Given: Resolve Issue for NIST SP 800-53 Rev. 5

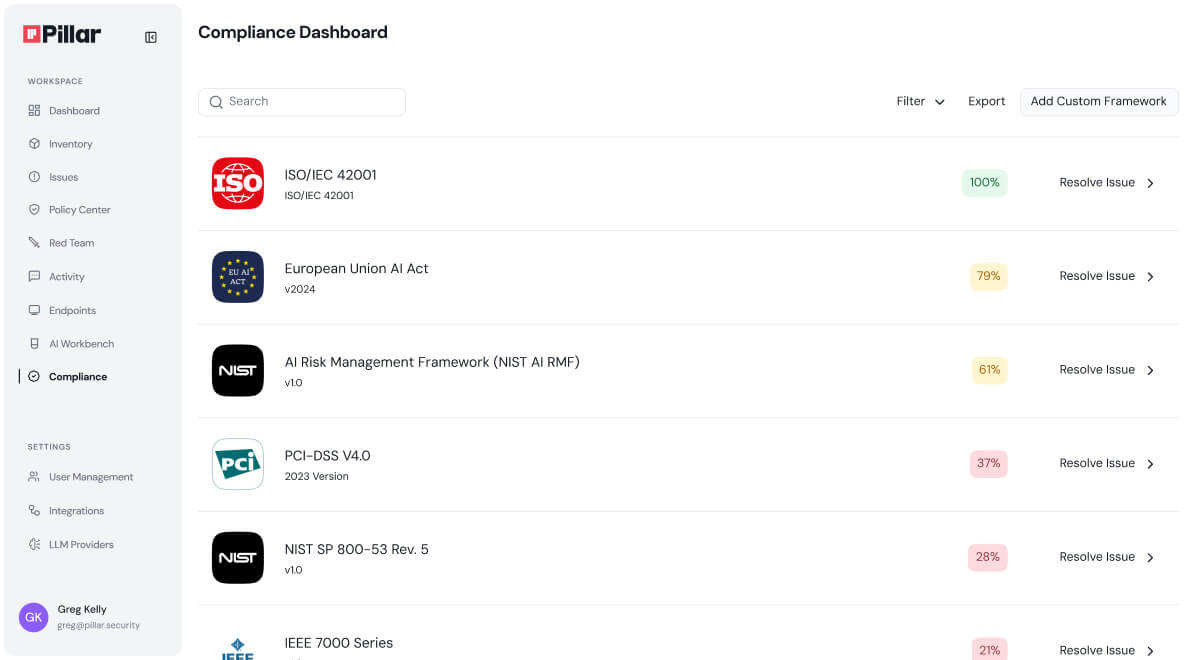Looking at the screenshot, I should pos(1097,557).
